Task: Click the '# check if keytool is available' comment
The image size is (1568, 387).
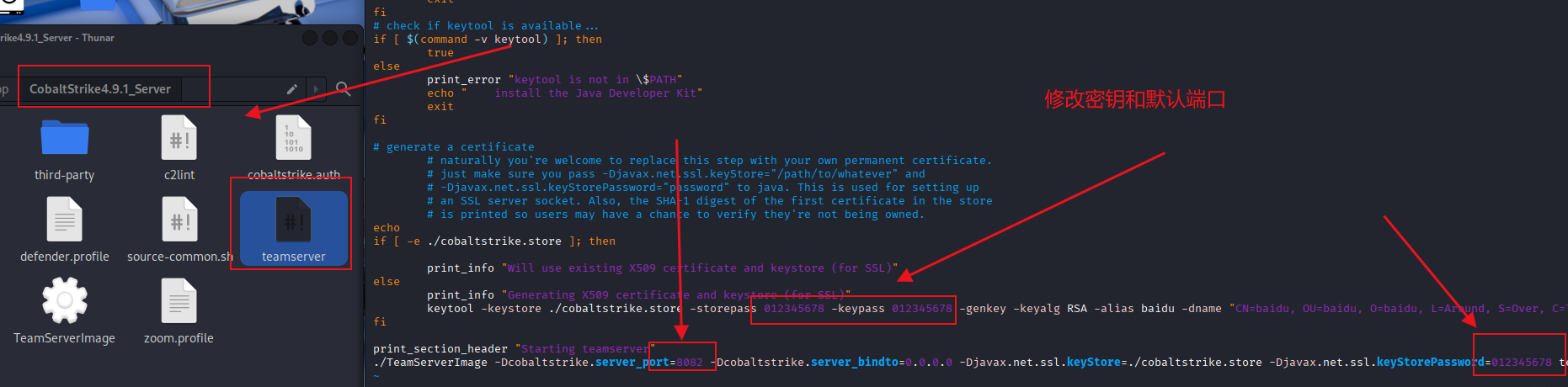Action: (x=486, y=26)
